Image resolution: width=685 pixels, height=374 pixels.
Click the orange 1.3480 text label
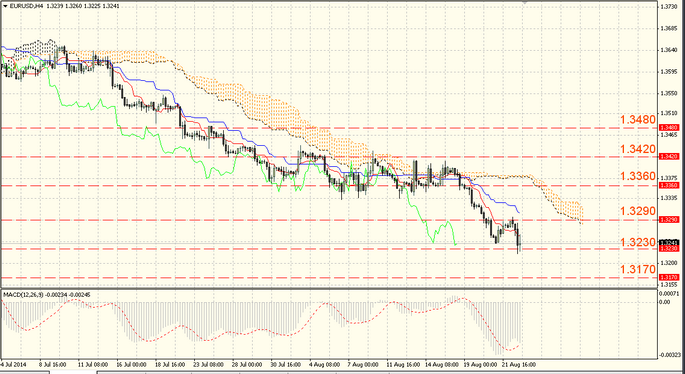coord(638,120)
